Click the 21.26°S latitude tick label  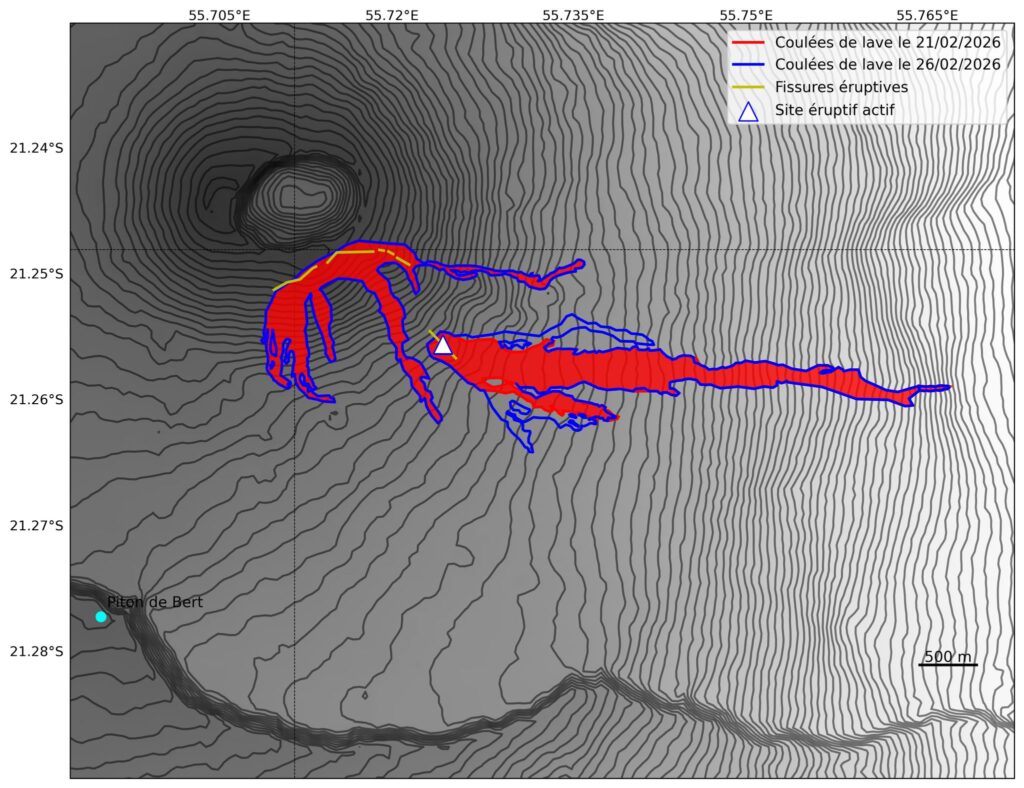pos(36,400)
